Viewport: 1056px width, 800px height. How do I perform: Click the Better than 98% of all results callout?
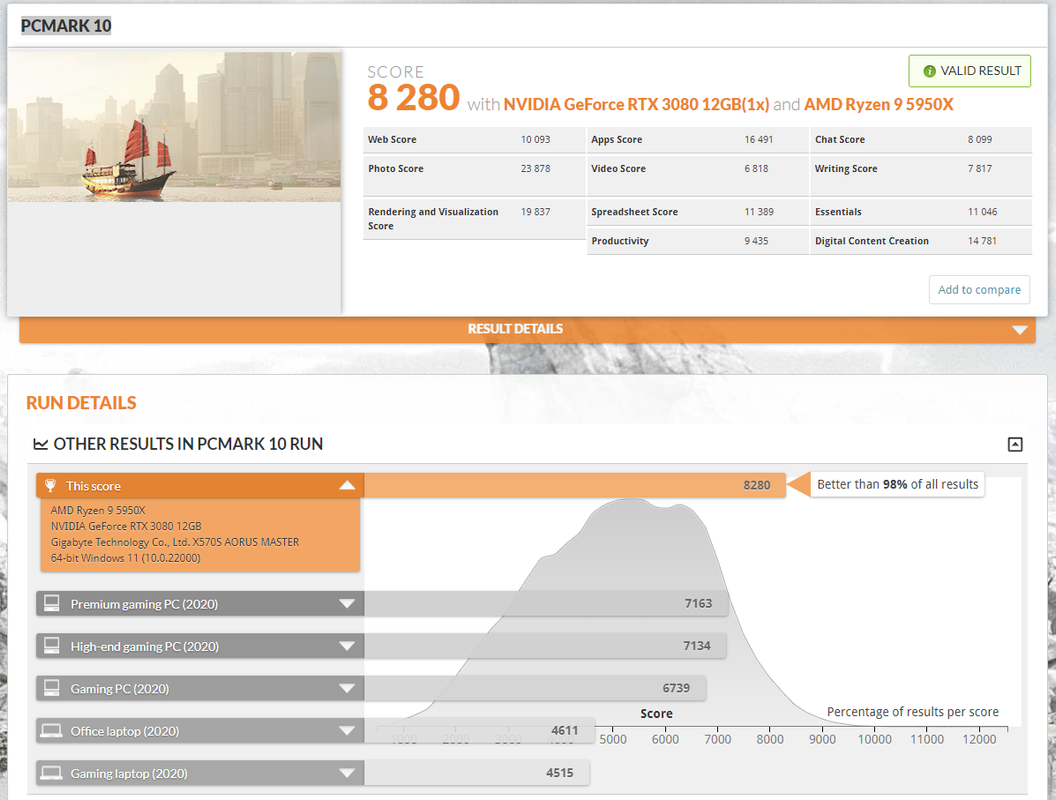897,484
